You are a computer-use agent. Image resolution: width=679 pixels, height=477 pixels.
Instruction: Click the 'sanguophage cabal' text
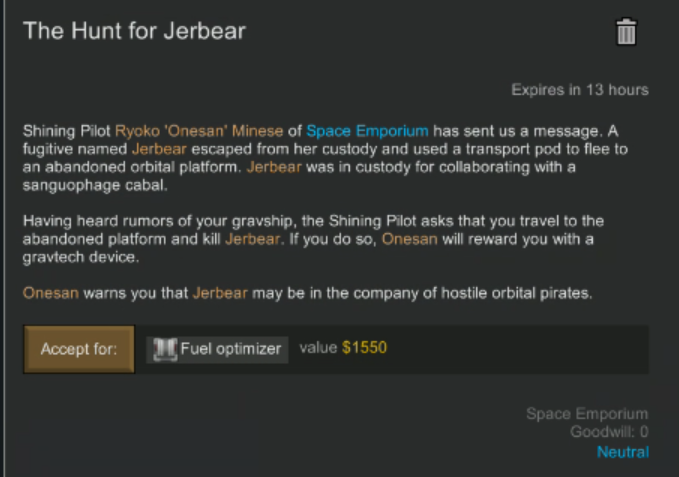pyautogui.click(x=95, y=185)
